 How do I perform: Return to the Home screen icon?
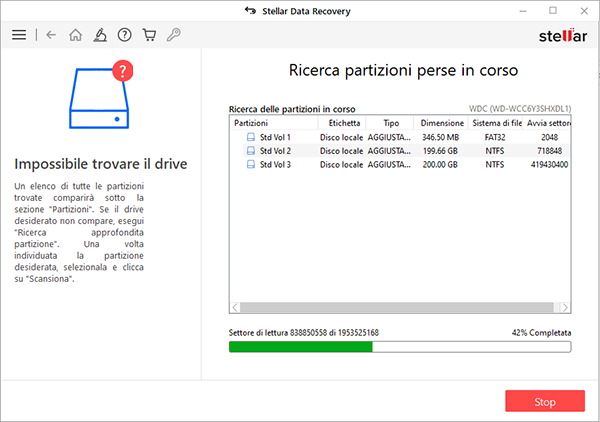tap(75, 35)
